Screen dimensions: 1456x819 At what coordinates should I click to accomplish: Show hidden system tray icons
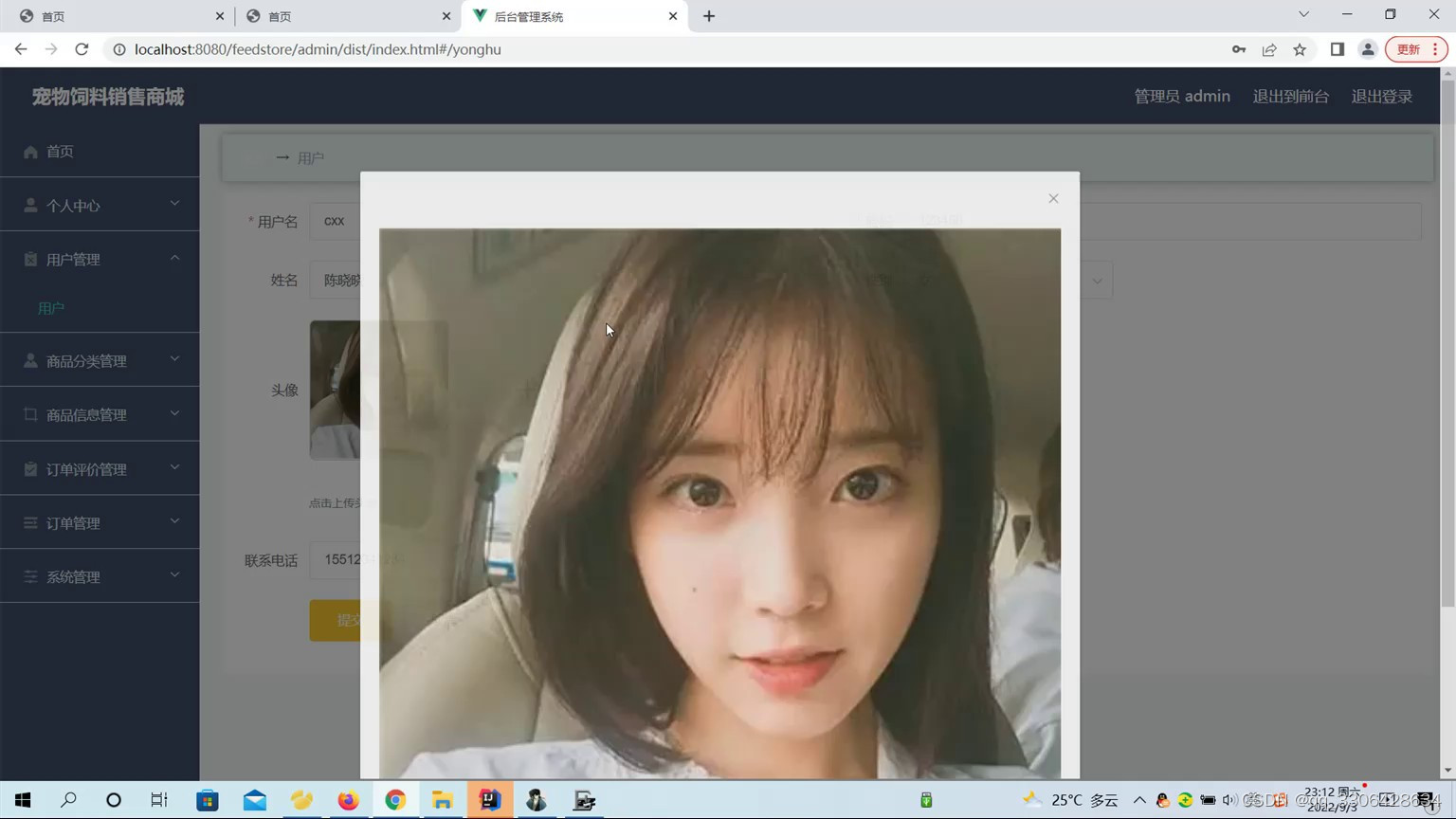(1139, 800)
